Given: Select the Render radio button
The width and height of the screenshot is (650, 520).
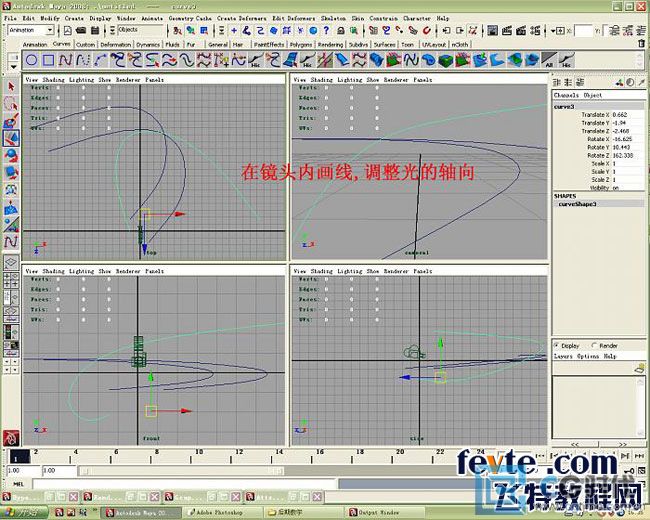Looking at the screenshot, I should [594, 346].
